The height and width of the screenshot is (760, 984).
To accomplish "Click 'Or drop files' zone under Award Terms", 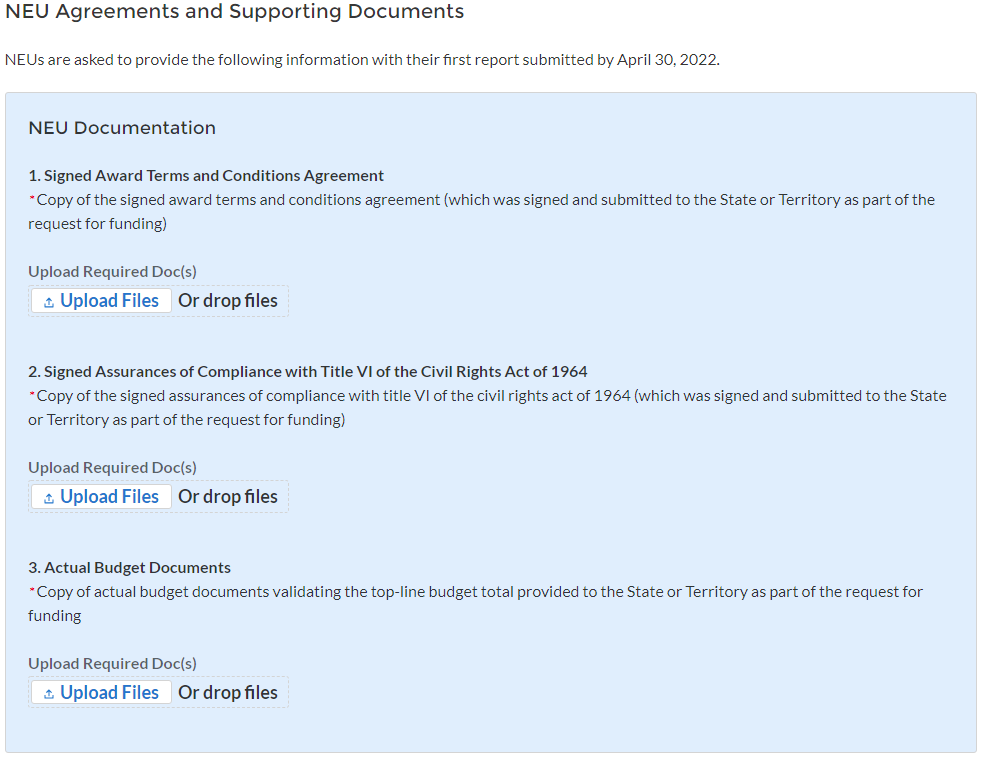I will 228,301.
